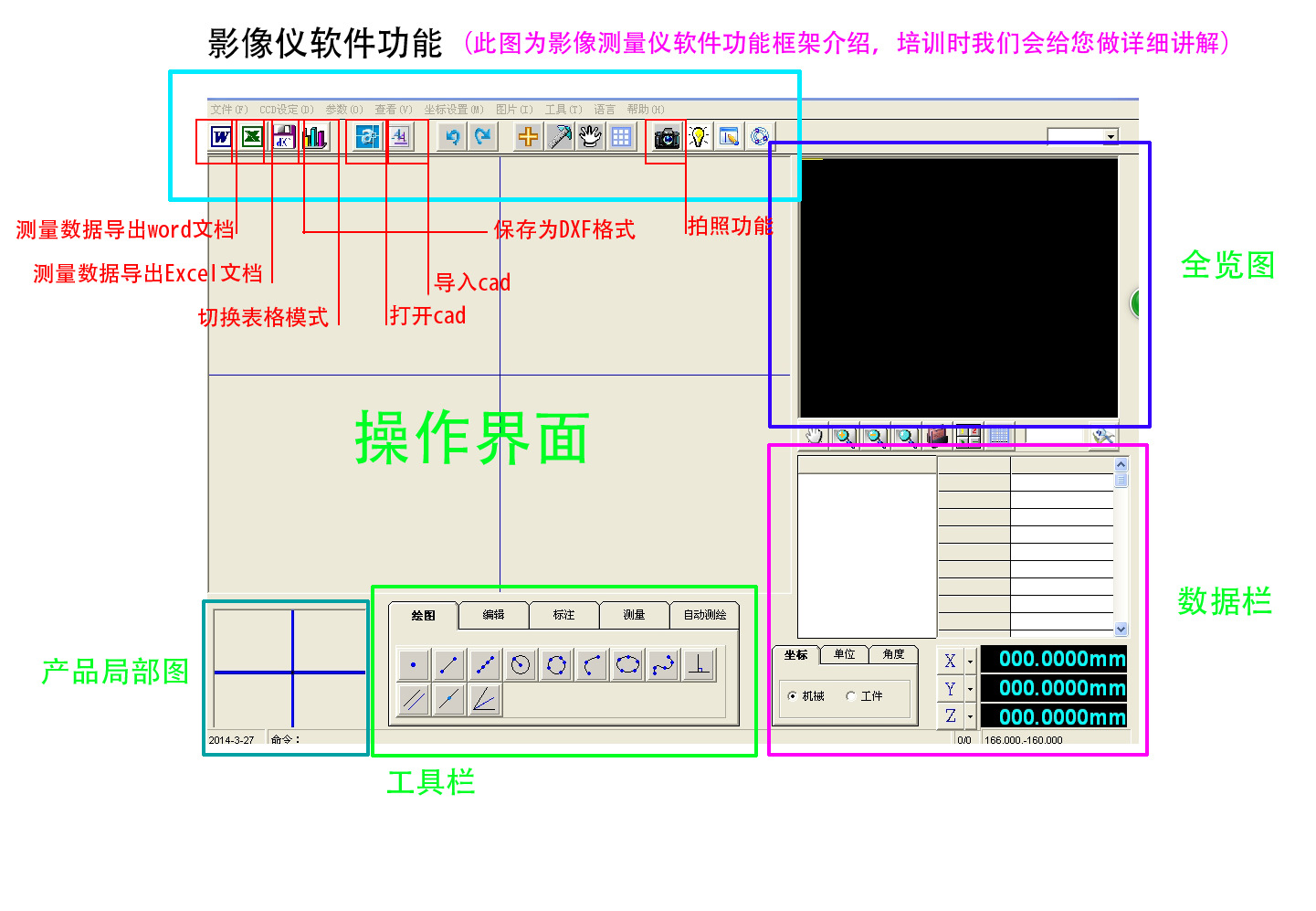This screenshot has height=911, width=1316.
Task: Select the two-point Line tool
Action: click(x=448, y=665)
